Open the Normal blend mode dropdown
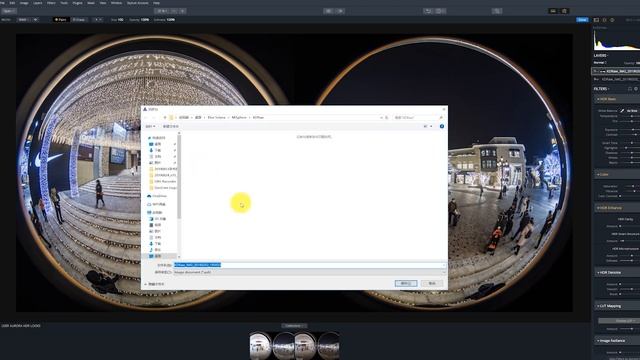Viewport: 640px width, 360px height. tap(600, 63)
